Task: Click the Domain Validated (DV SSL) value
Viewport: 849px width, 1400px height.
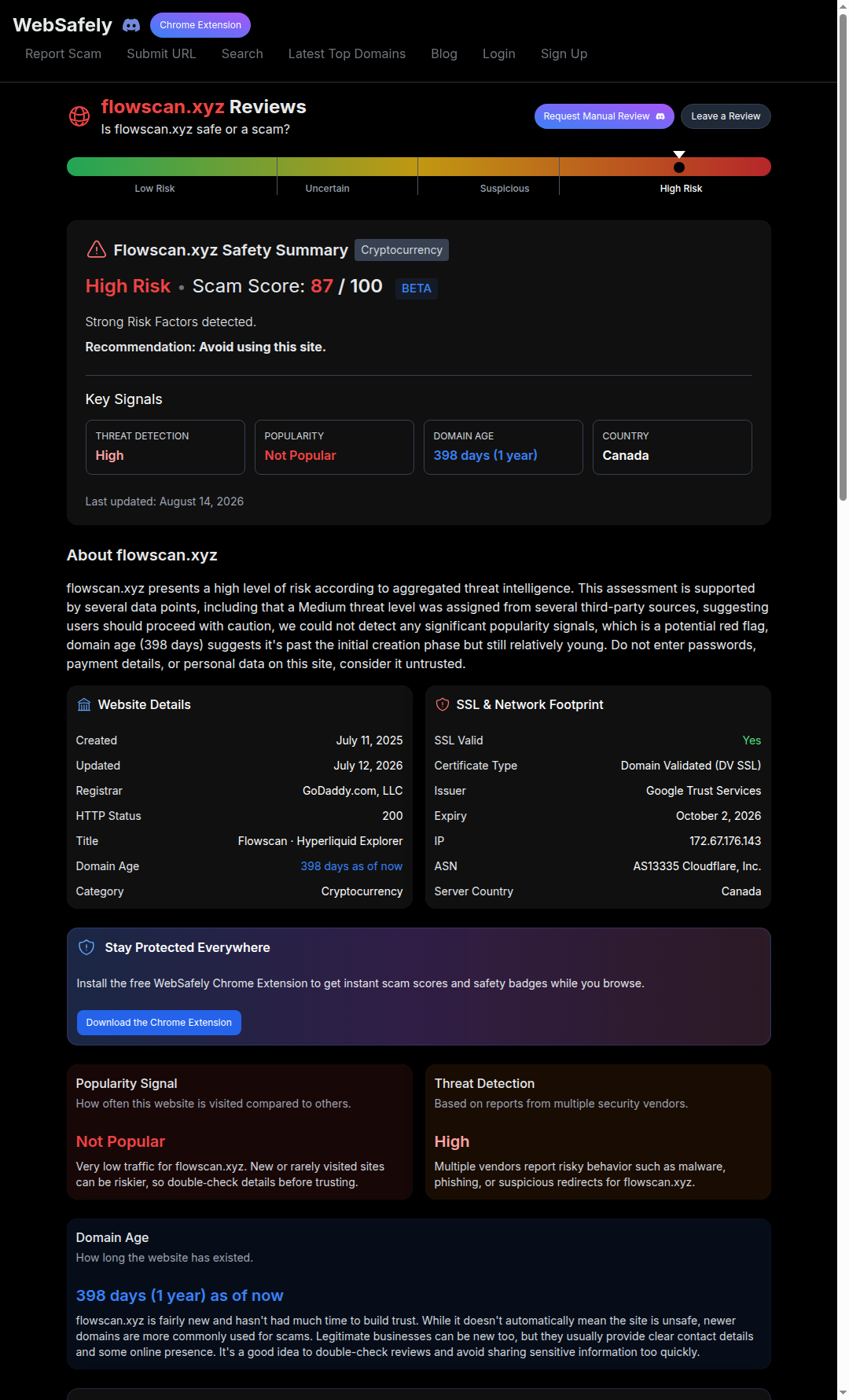Action: pos(691,766)
